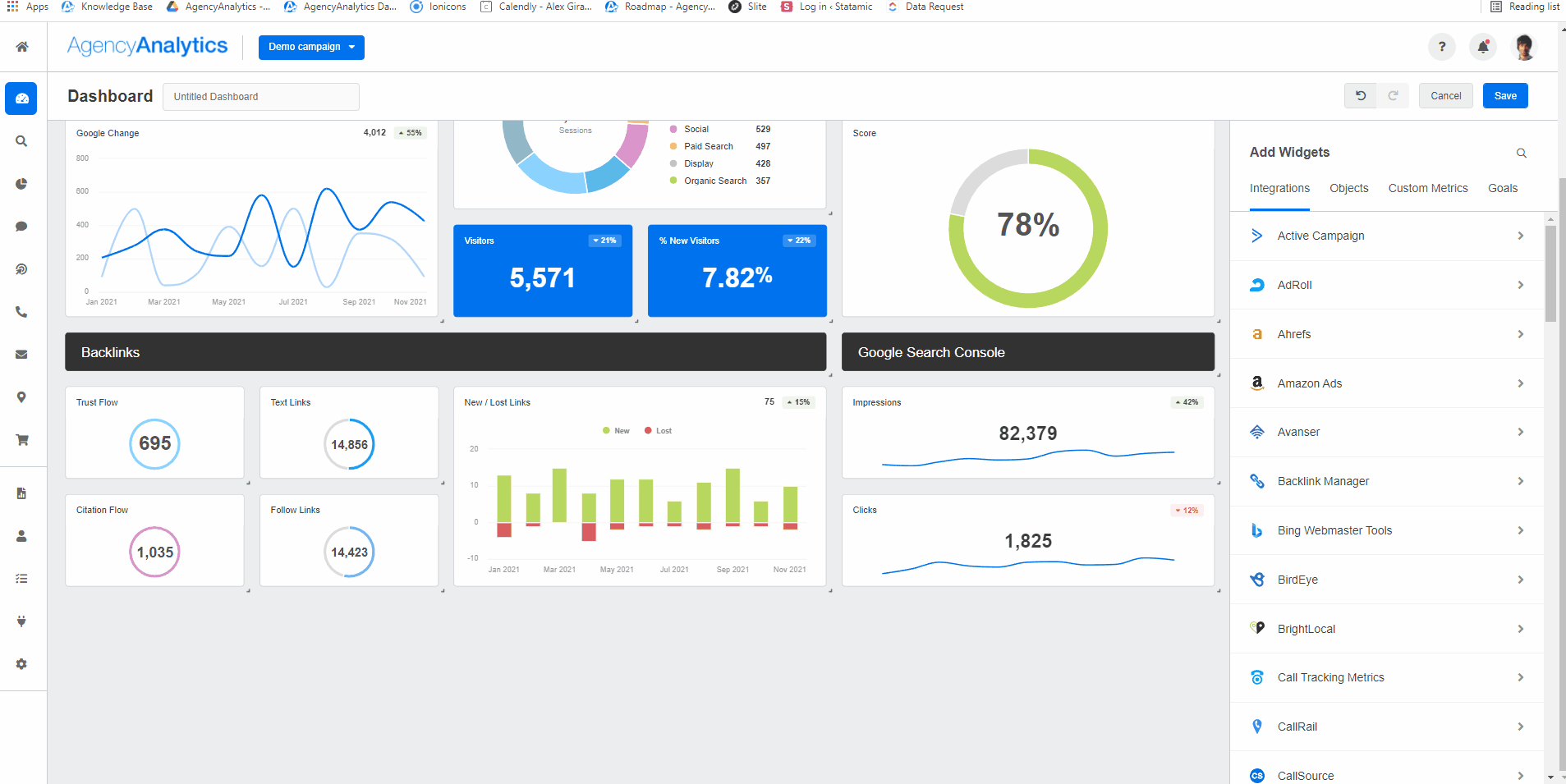Image resolution: width=1566 pixels, height=784 pixels.
Task: Undo the last dashboard change
Action: (x=1361, y=96)
